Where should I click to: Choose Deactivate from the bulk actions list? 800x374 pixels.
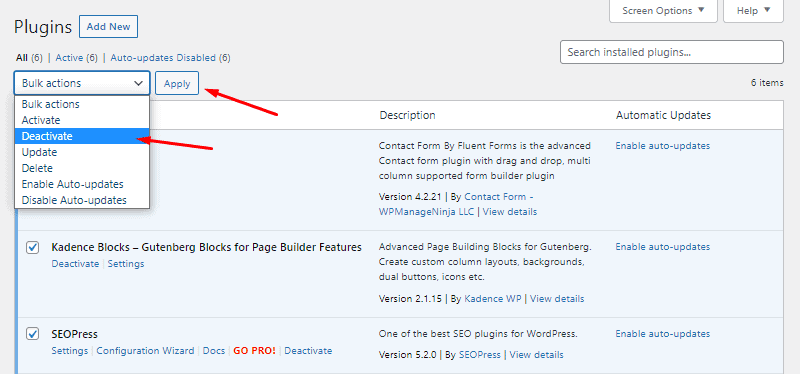tap(82, 136)
